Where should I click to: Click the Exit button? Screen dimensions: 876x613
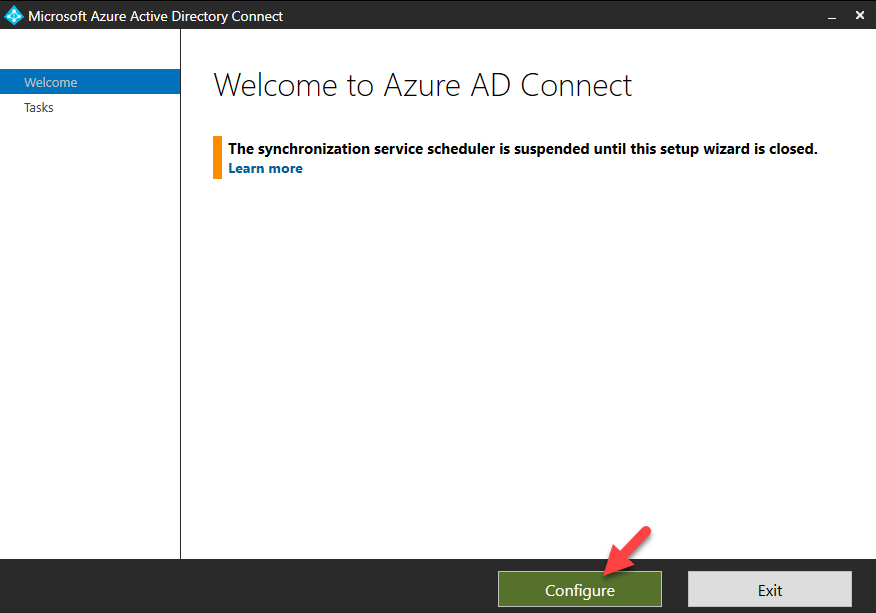[x=769, y=589]
